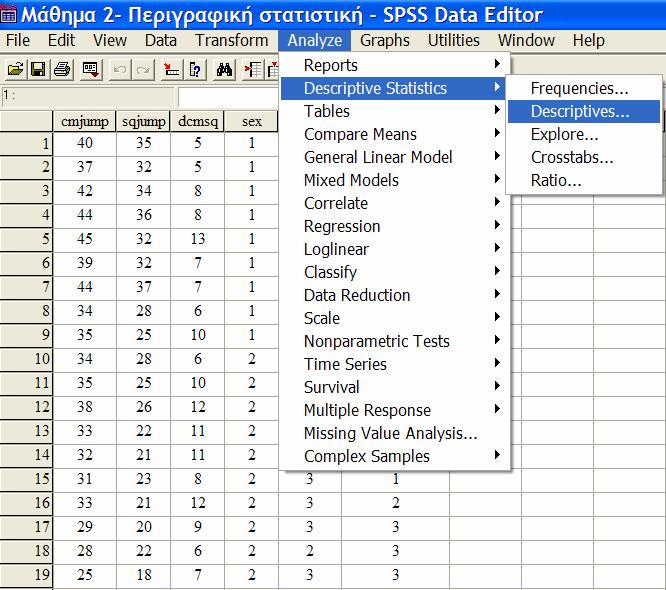The image size is (666, 590).
Task: Expand the Loglinear submenu arrow
Action: coord(497,248)
